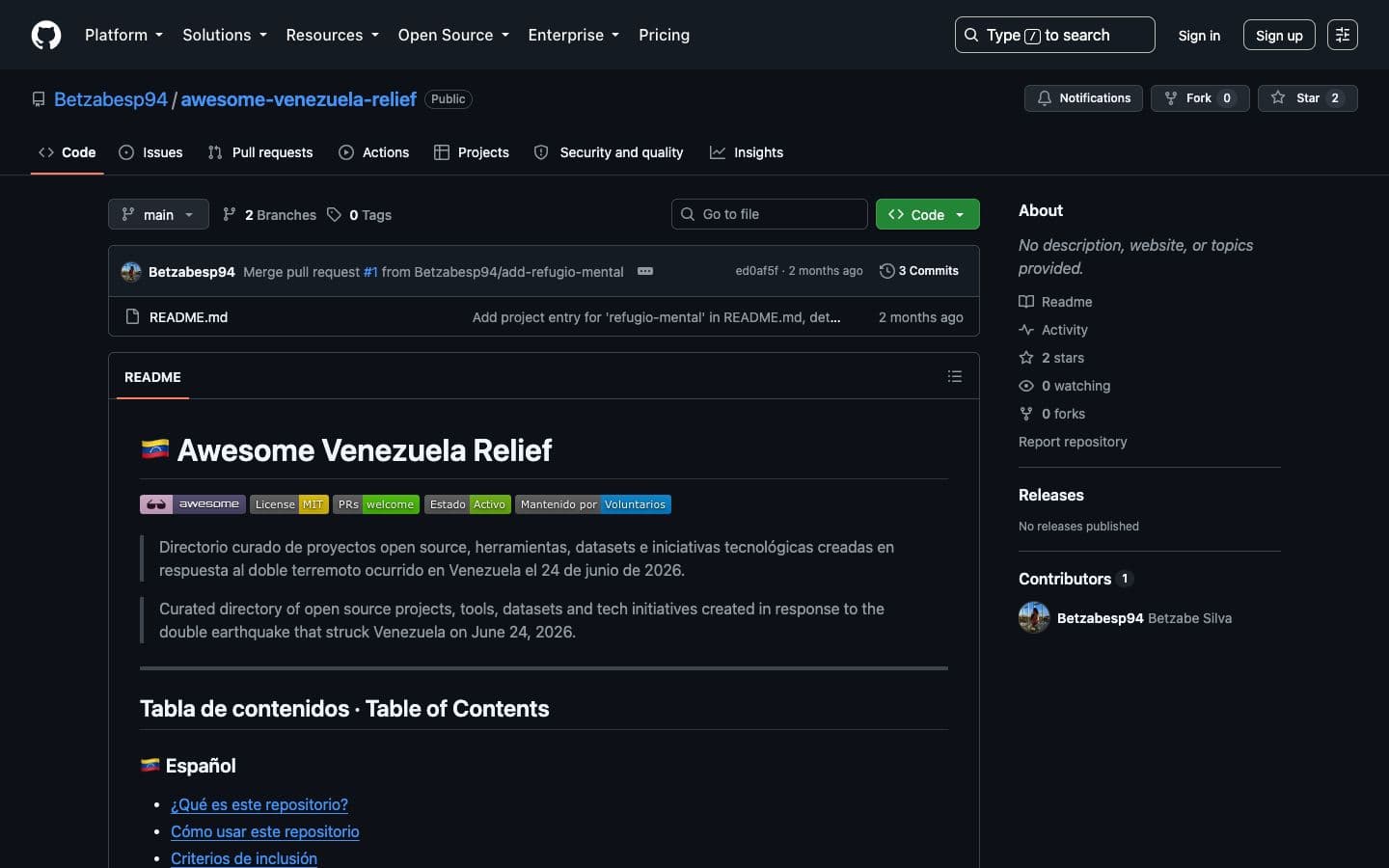Open the Security and quality tab

click(x=609, y=152)
